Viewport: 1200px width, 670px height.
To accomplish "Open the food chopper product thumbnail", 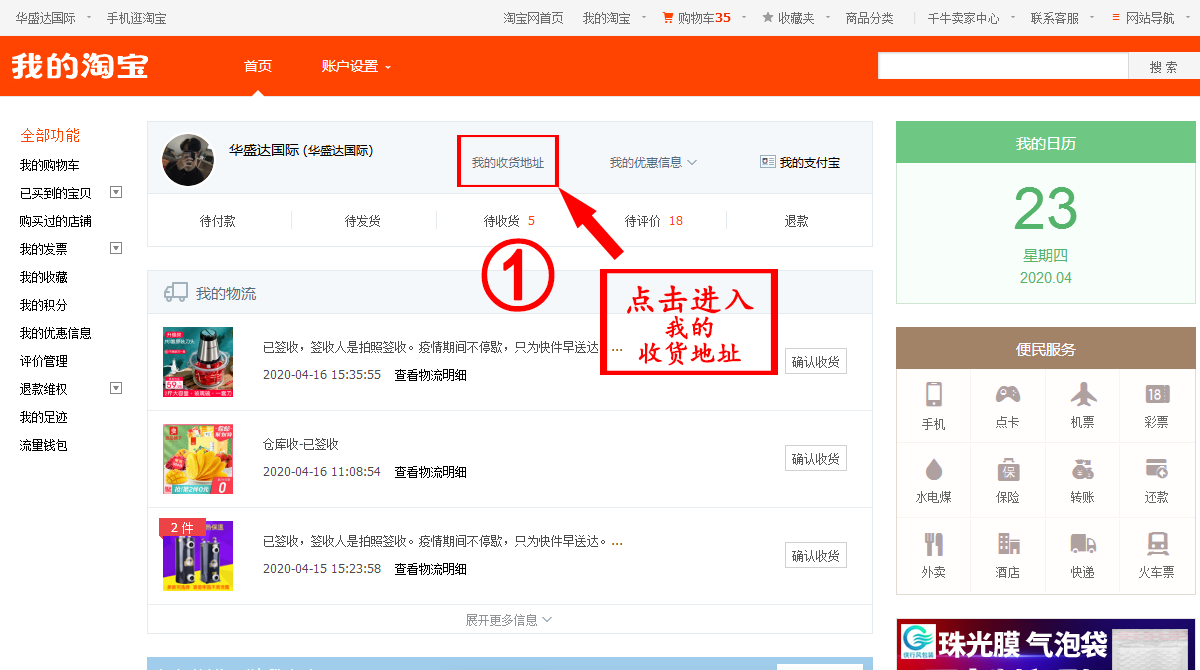I will [198, 362].
